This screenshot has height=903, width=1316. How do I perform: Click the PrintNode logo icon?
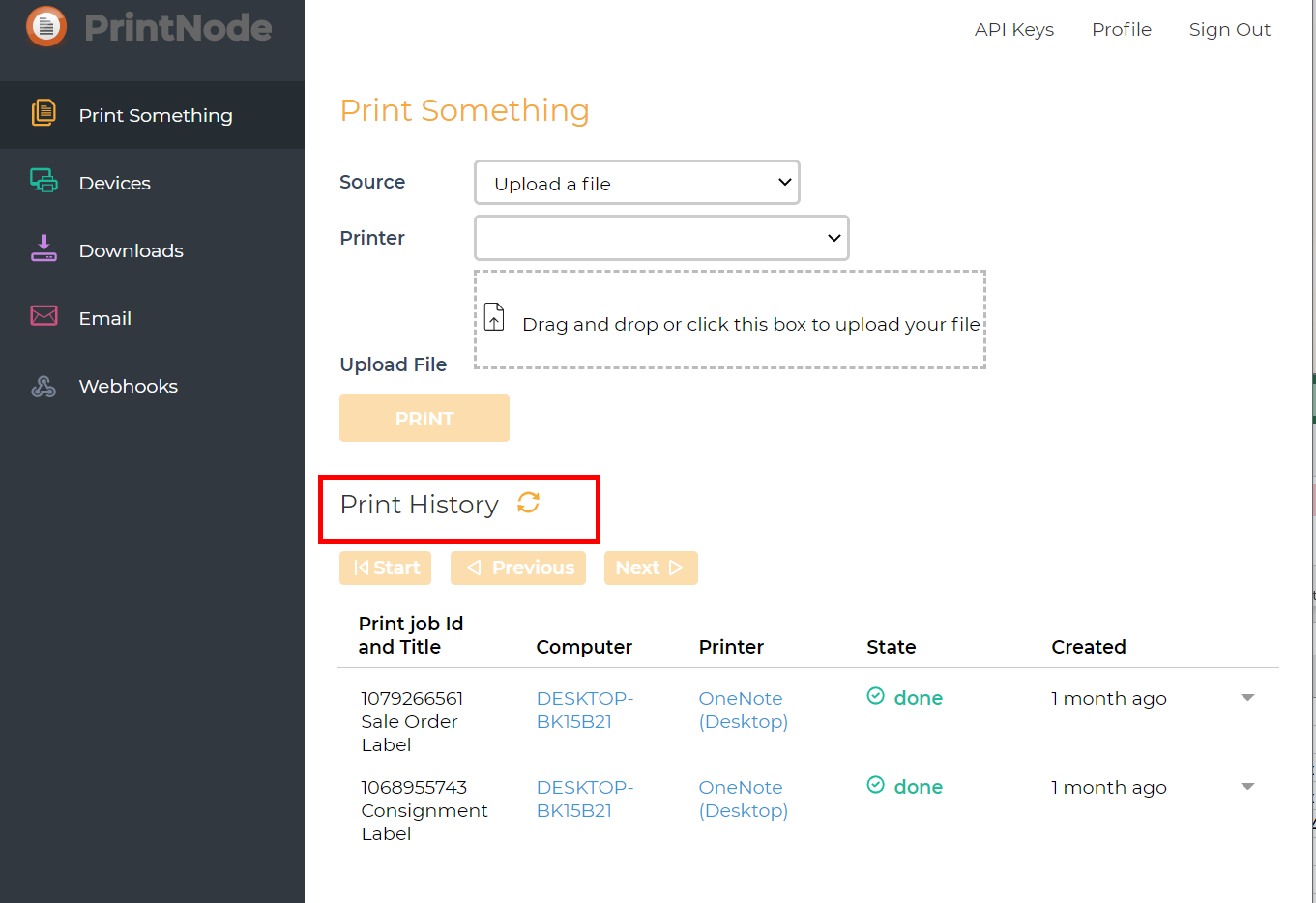tap(46, 27)
